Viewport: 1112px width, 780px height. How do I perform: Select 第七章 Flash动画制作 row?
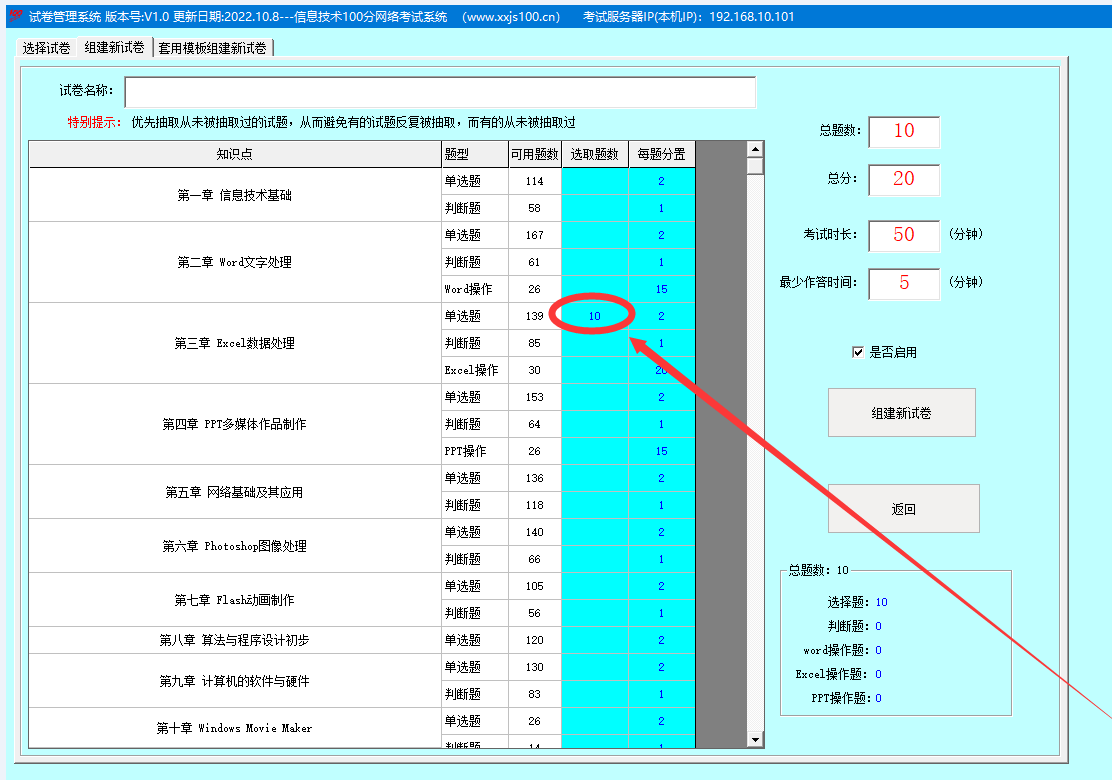pyautogui.click(x=235, y=600)
